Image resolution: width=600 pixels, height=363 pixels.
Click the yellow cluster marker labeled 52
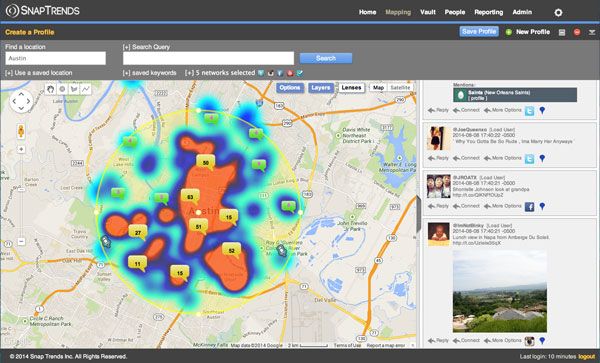coord(232,251)
